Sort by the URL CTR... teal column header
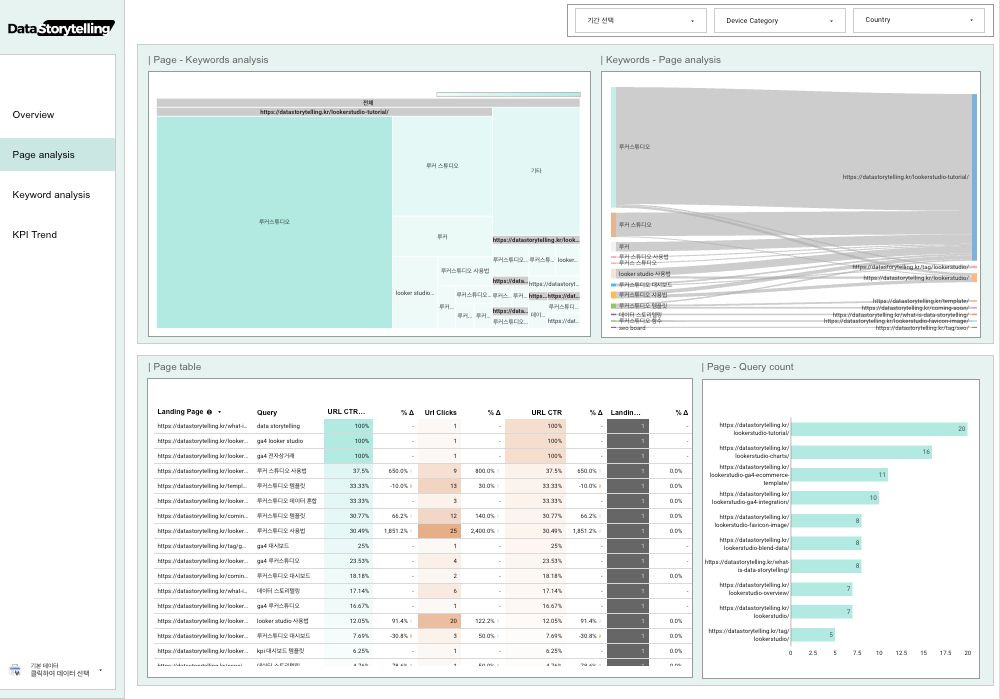 346,412
